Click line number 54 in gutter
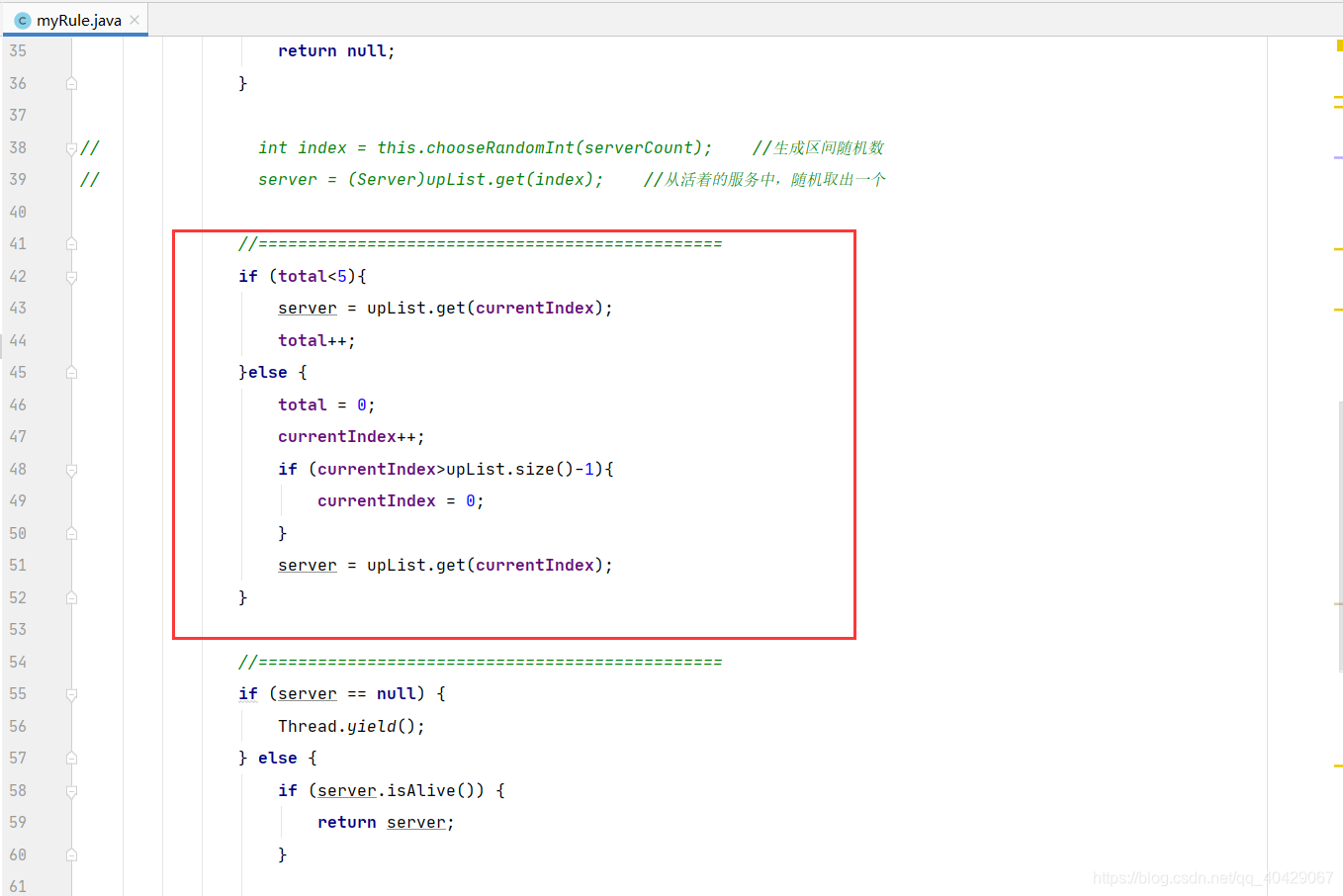The width and height of the screenshot is (1343, 896). [18, 662]
